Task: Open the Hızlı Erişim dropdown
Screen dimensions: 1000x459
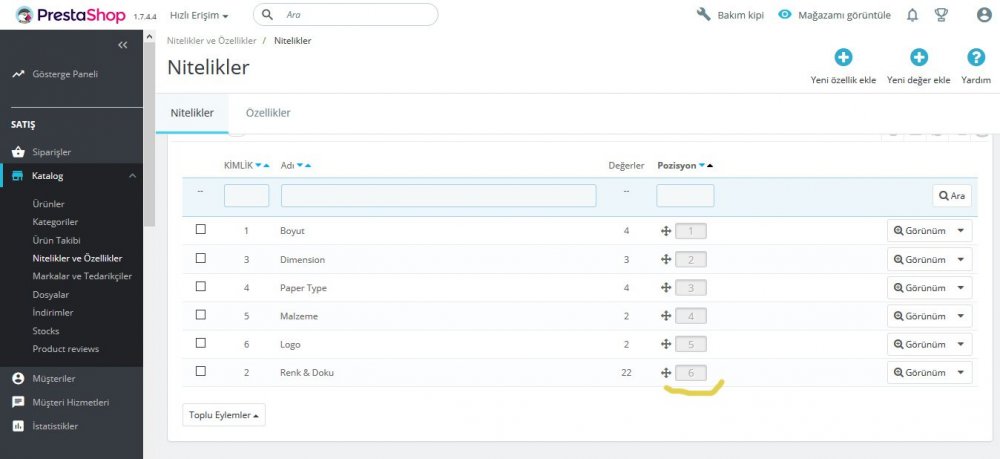Action: click(x=199, y=15)
